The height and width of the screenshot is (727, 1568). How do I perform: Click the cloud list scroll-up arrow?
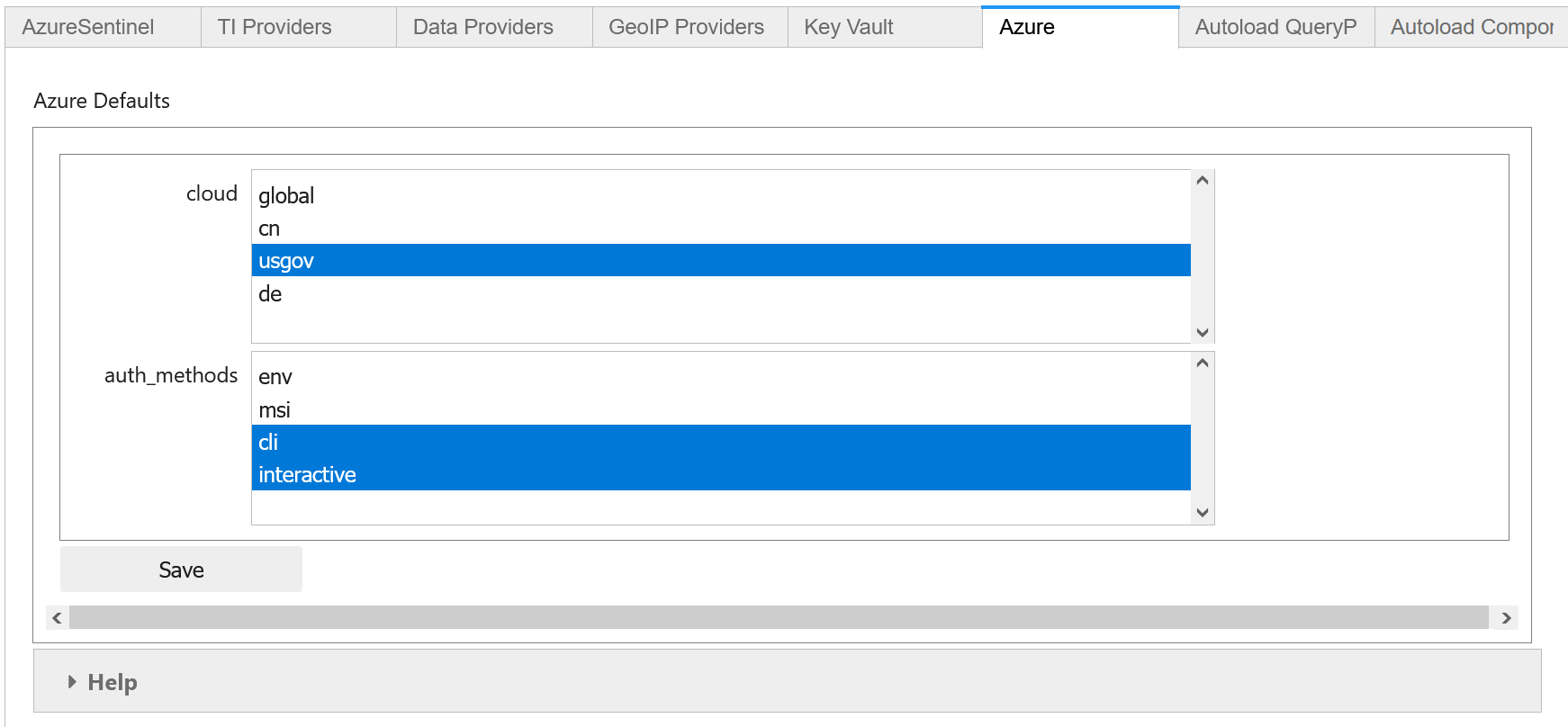pyautogui.click(x=1203, y=181)
